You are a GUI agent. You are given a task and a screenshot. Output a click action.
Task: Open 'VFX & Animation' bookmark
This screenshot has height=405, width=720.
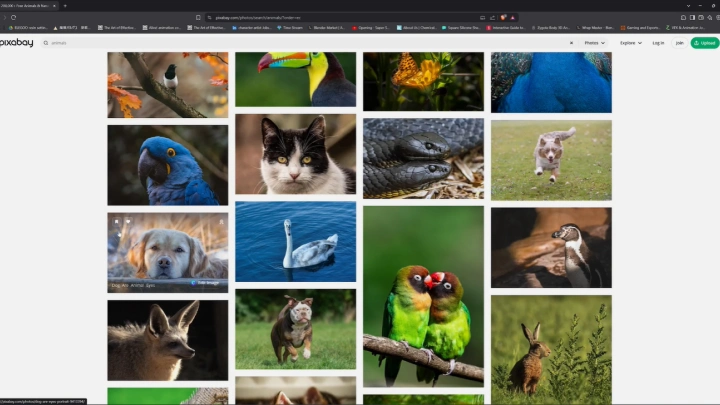click(x=685, y=28)
